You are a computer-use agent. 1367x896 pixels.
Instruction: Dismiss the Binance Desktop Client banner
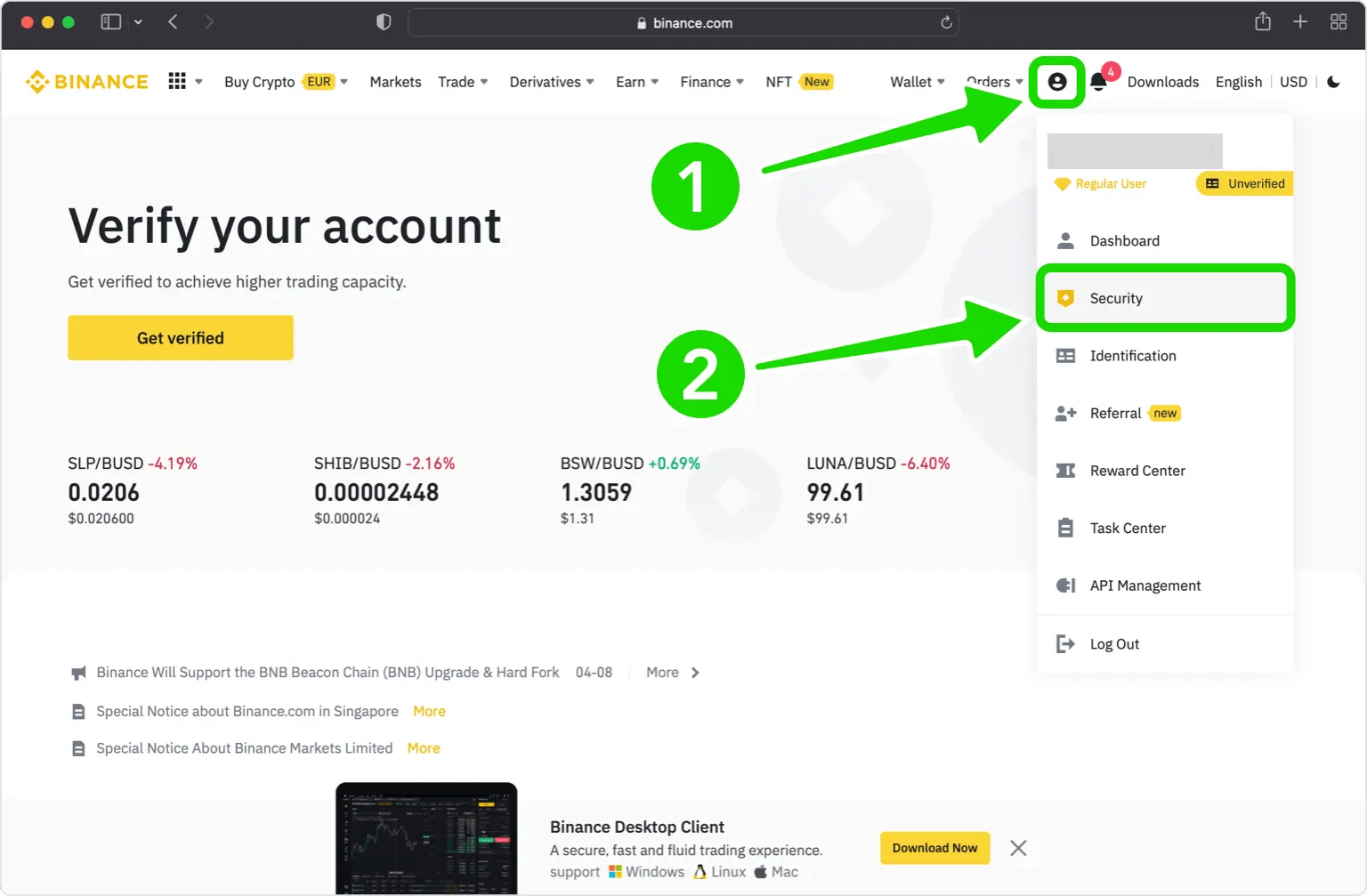1018,847
